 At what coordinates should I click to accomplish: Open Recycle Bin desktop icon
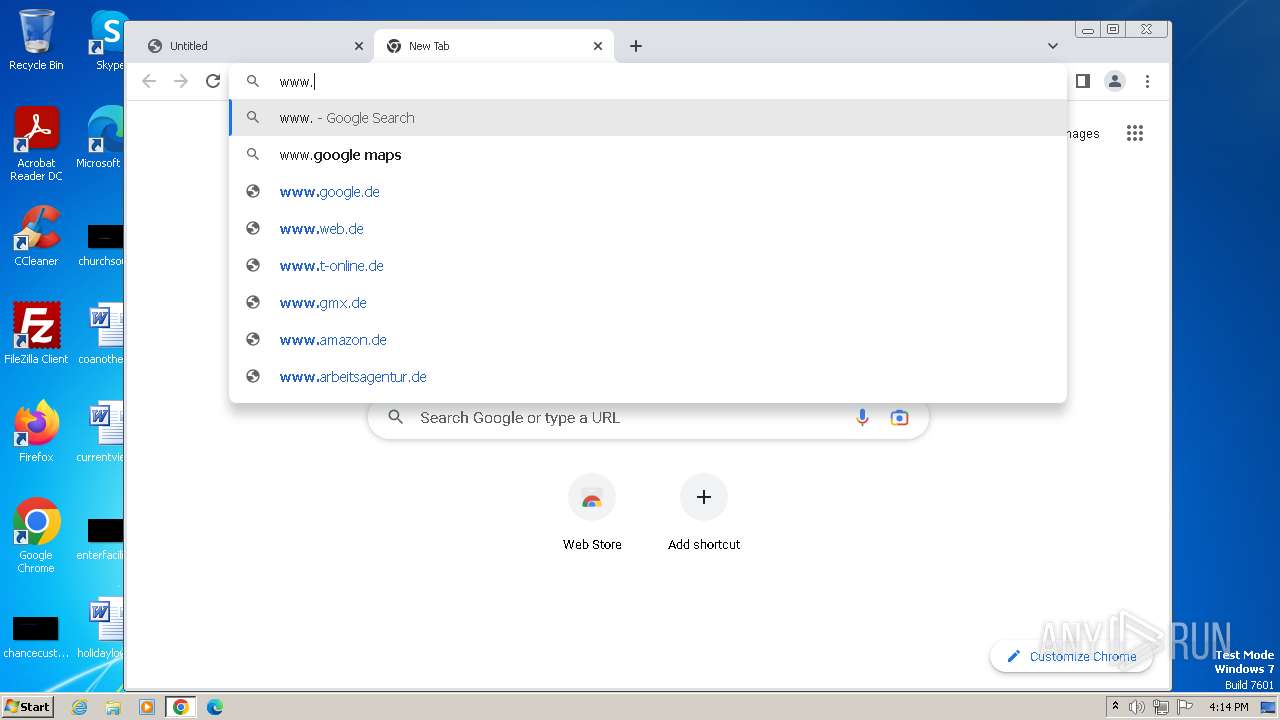click(x=36, y=40)
